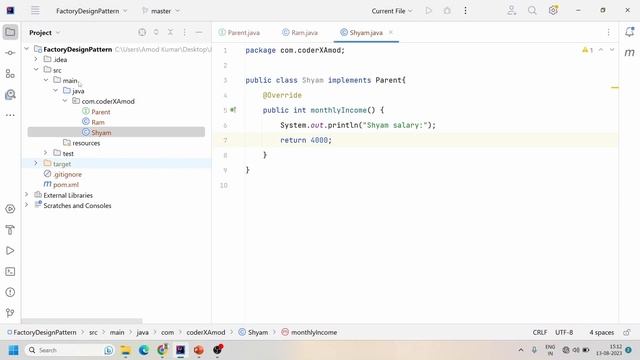Click the yellow warning stripe marker
The width and height of the screenshot is (640, 360).
pos(615,87)
